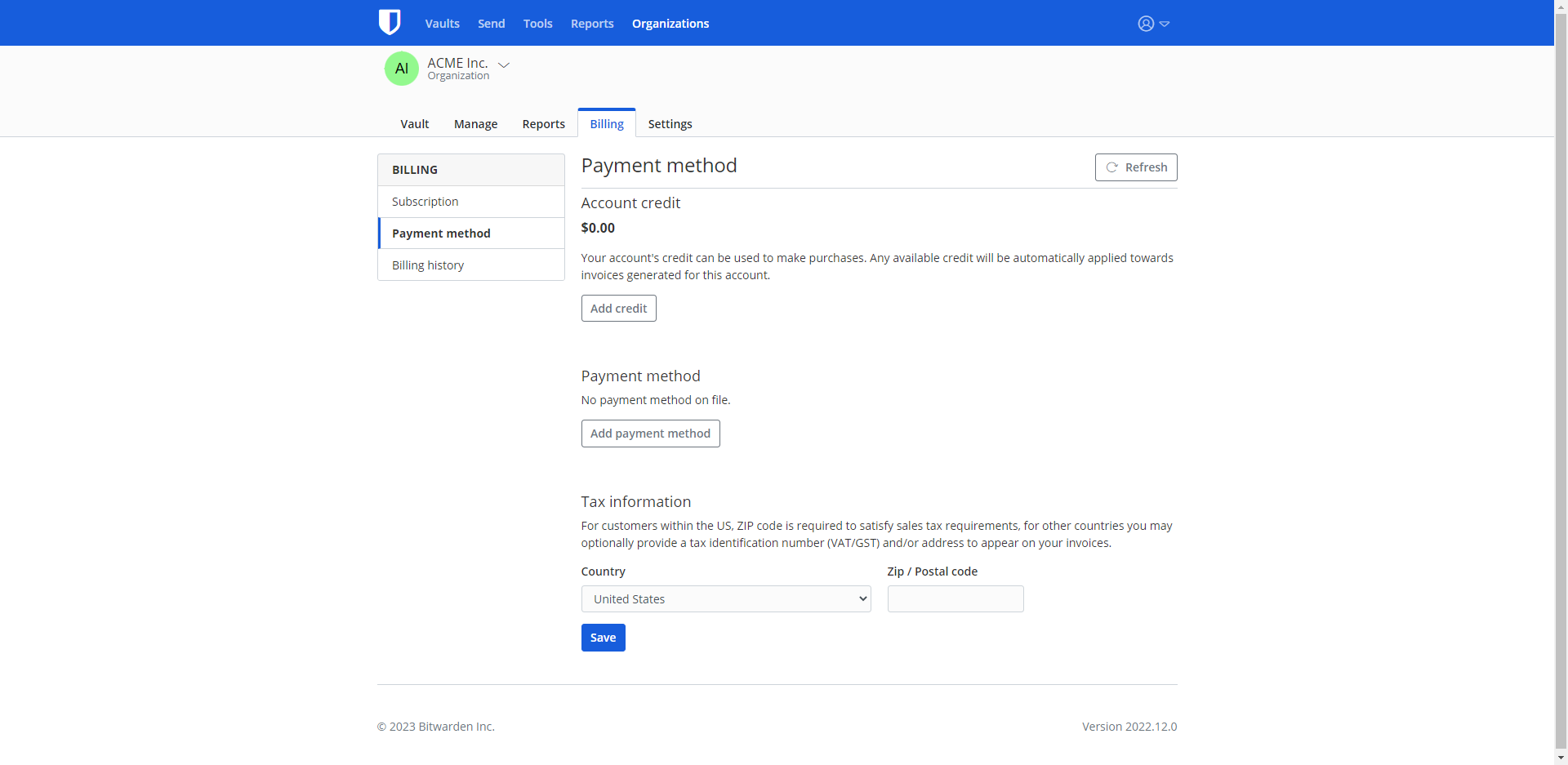This screenshot has width=1568, height=765.
Task: Click the © 2023 Bitwarden Inc. footer text
Action: (436, 727)
